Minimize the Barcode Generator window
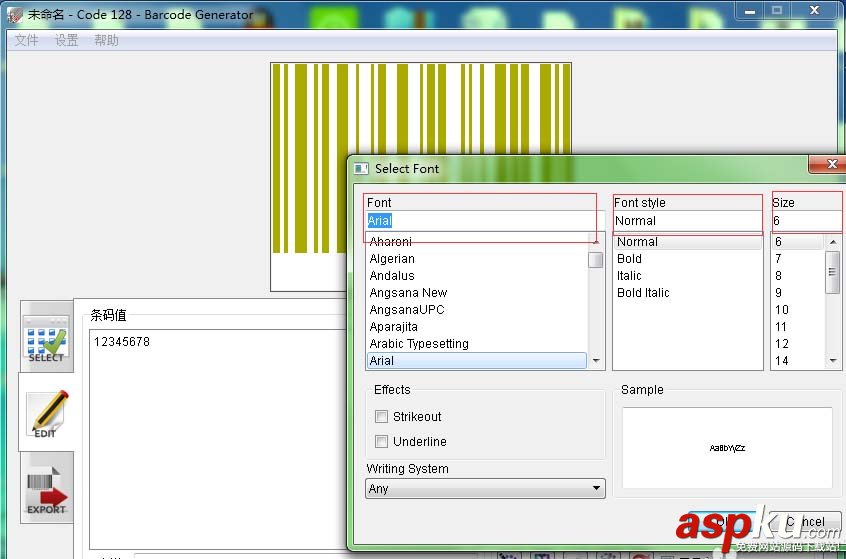 (750, 11)
